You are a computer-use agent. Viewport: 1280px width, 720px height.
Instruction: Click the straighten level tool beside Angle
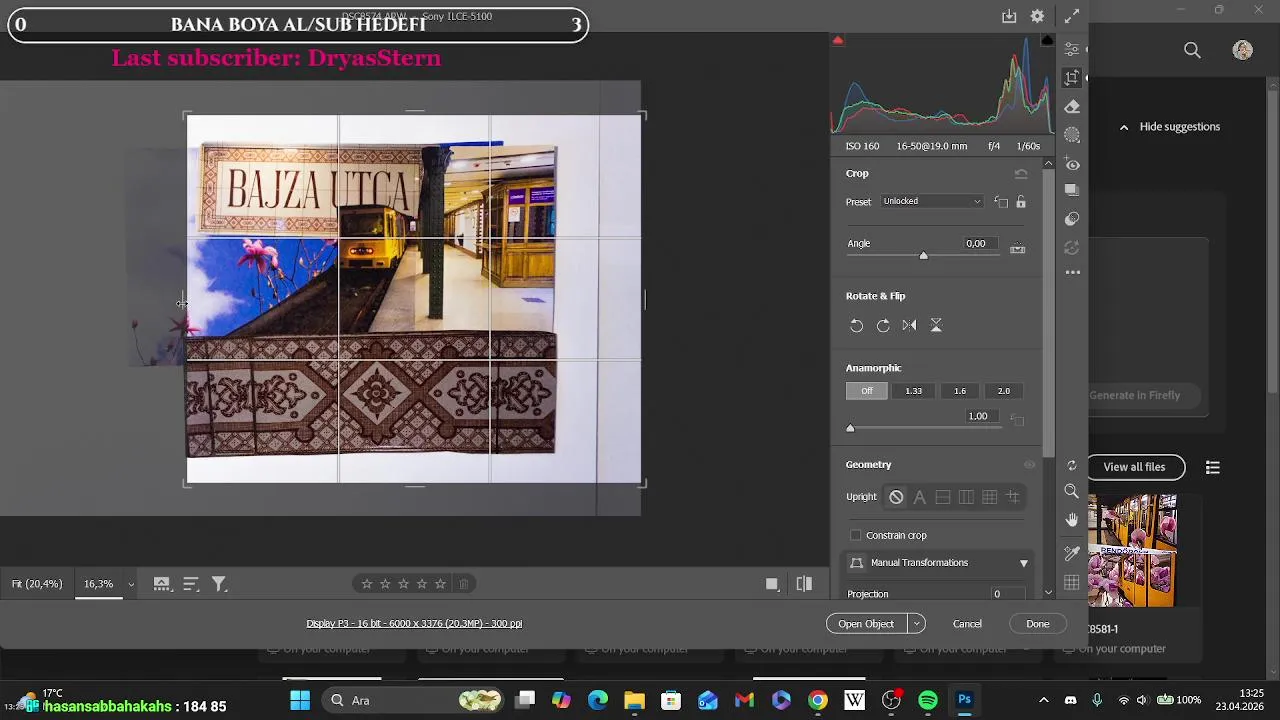pyautogui.click(x=1018, y=248)
